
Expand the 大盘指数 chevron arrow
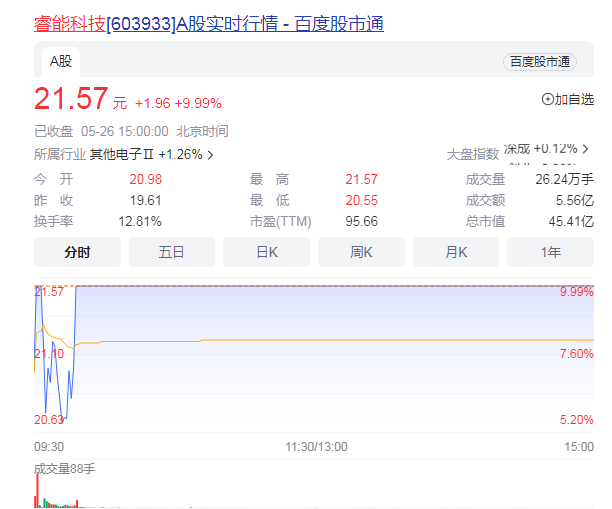coord(585,149)
